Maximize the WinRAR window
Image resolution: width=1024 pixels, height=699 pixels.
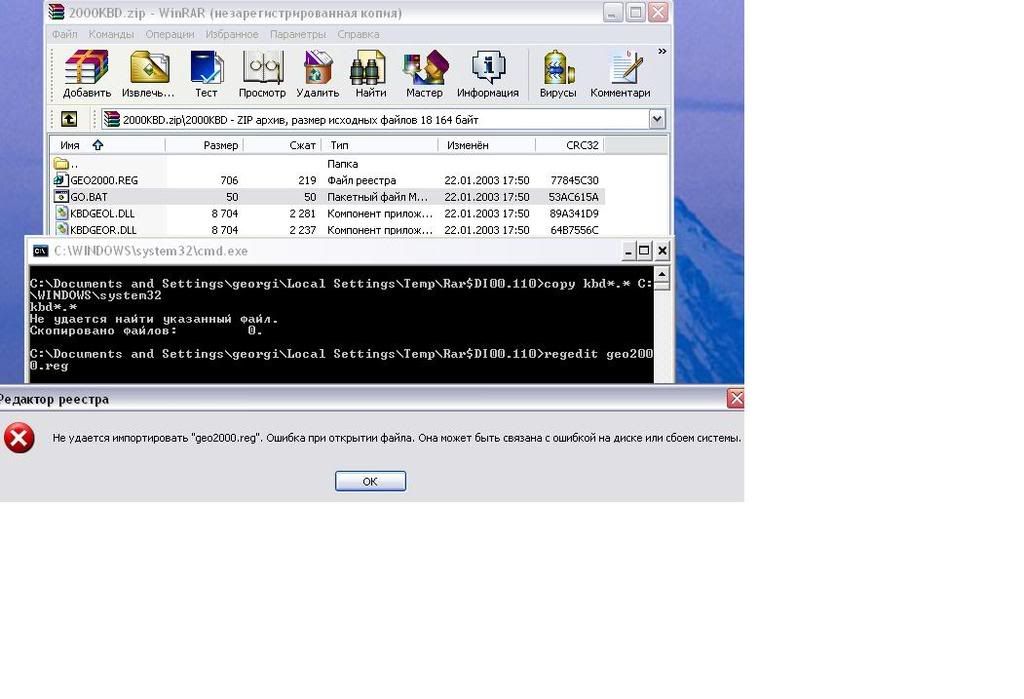pyautogui.click(x=635, y=12)
